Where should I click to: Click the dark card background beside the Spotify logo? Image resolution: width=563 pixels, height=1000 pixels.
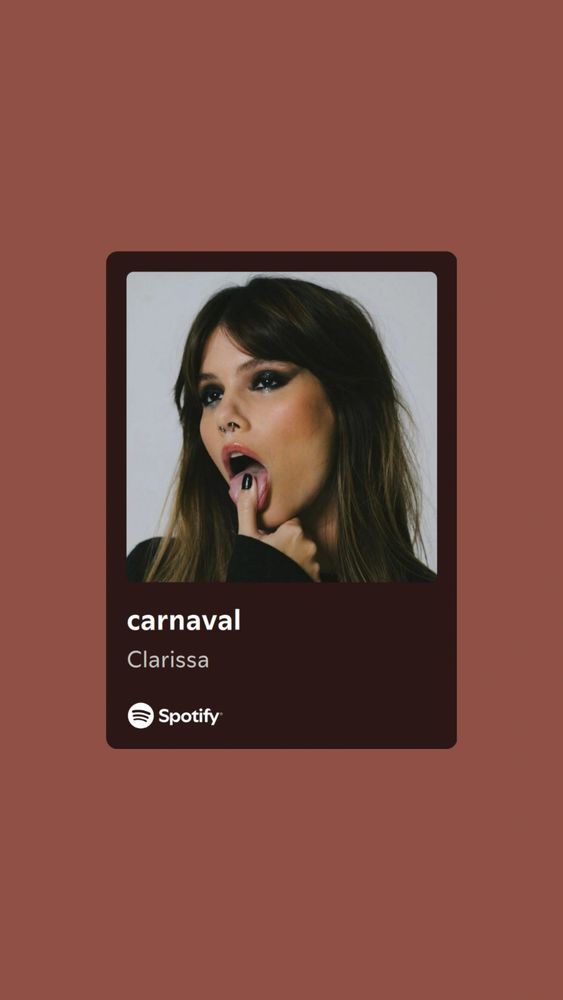338,716
